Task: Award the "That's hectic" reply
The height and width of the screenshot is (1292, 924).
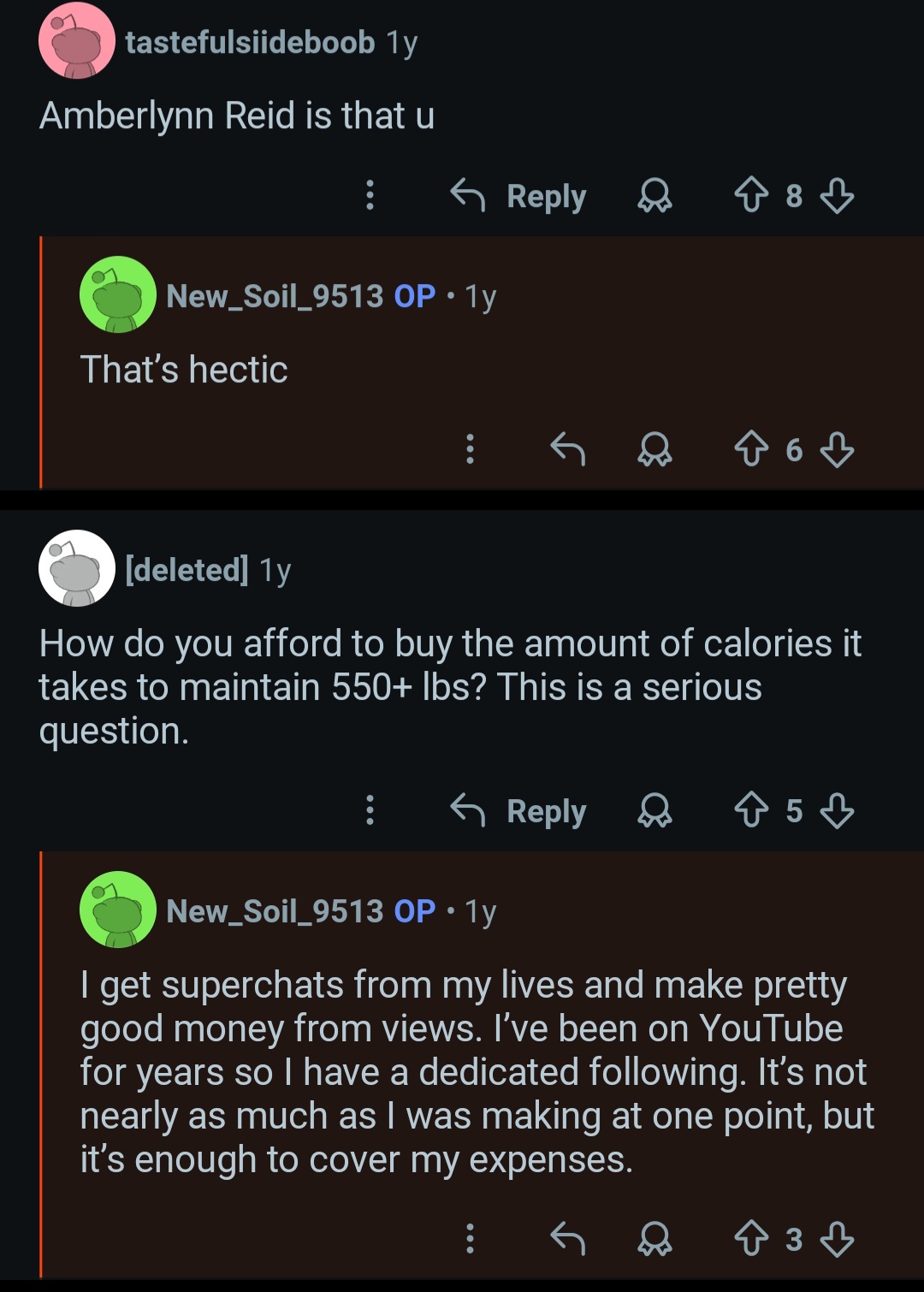Action: pos(654,449)
